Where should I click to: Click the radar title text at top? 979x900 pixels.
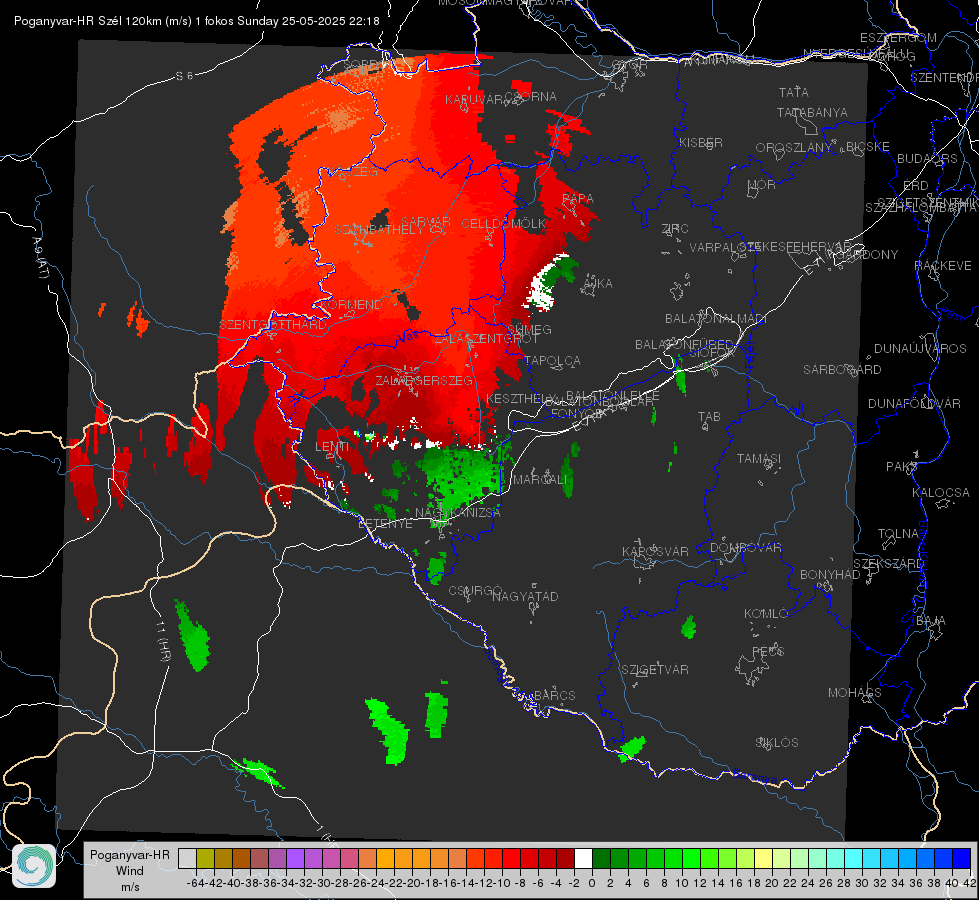coord(197,21)
